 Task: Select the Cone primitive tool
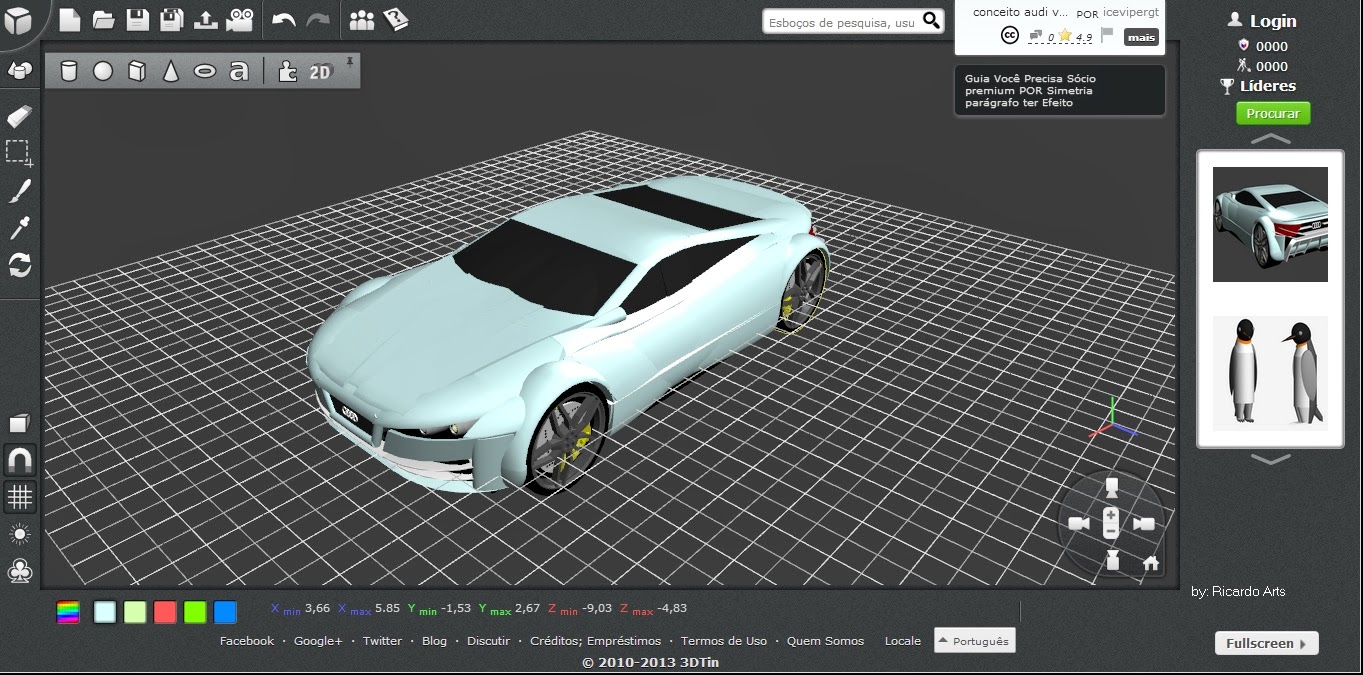pyautogui.click(x=170, y=70)
